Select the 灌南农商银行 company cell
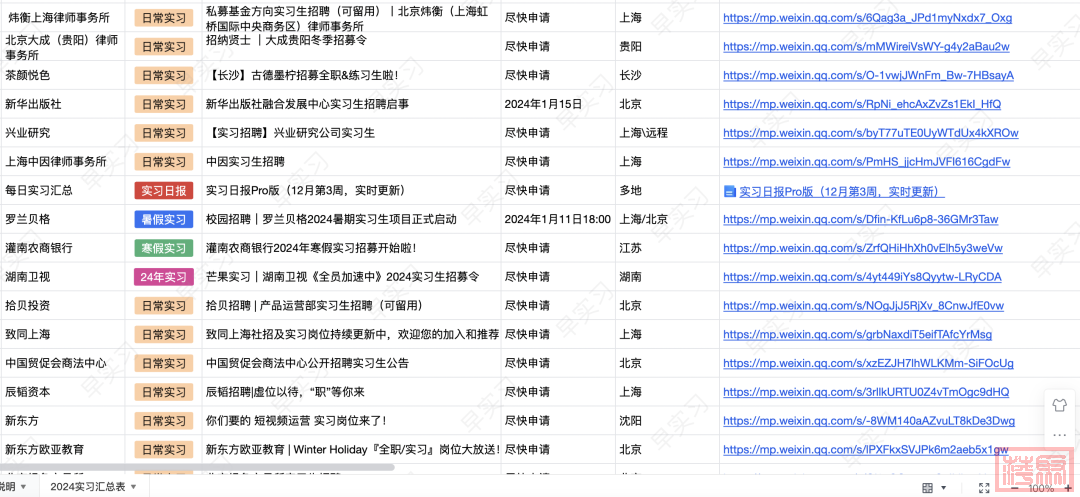The width and height of the screenshot is (1080, 497). pos(62,248)
